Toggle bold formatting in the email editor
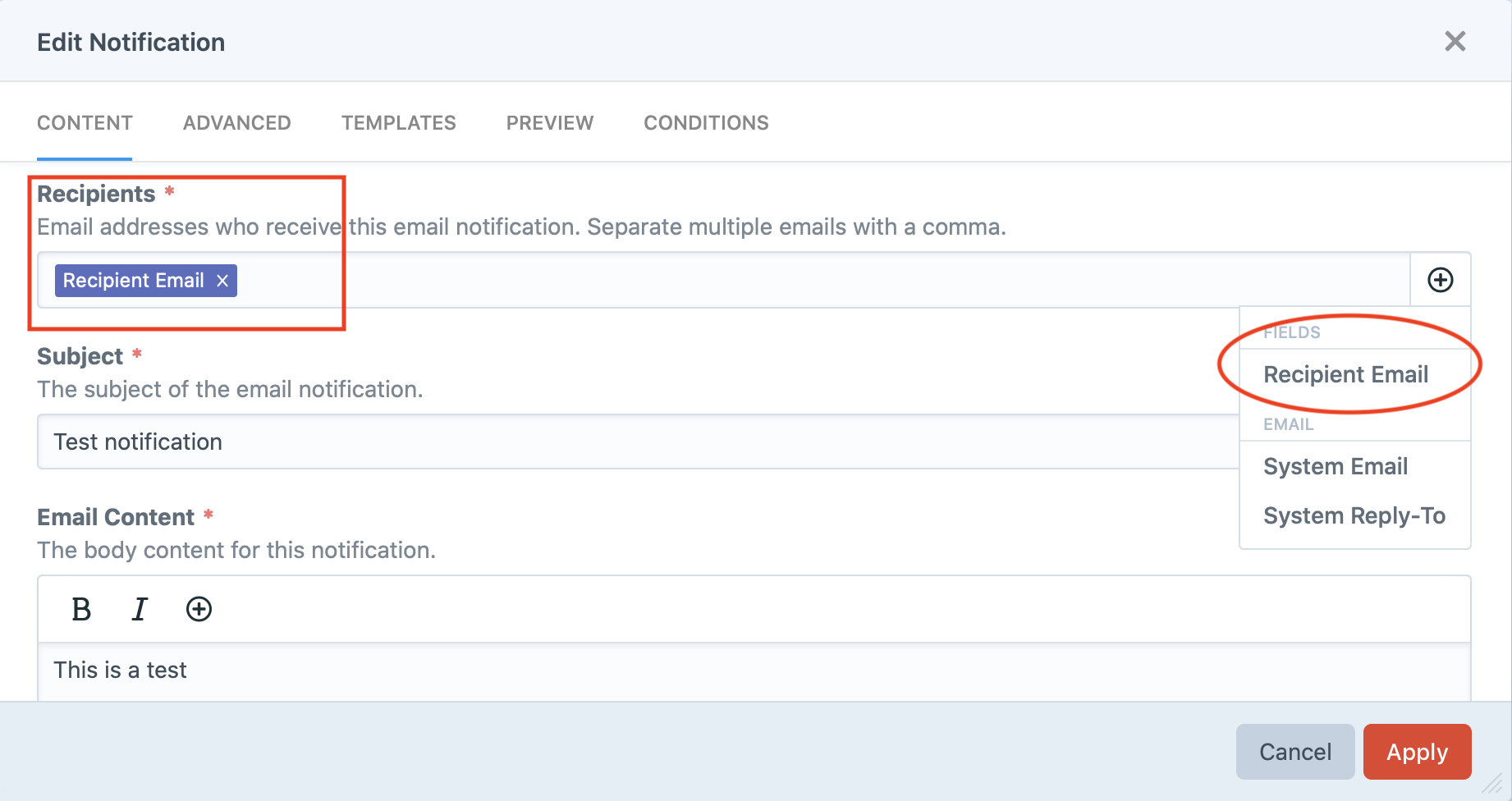The width and height of the screenshot is (1512, 801). click(80, 609)
